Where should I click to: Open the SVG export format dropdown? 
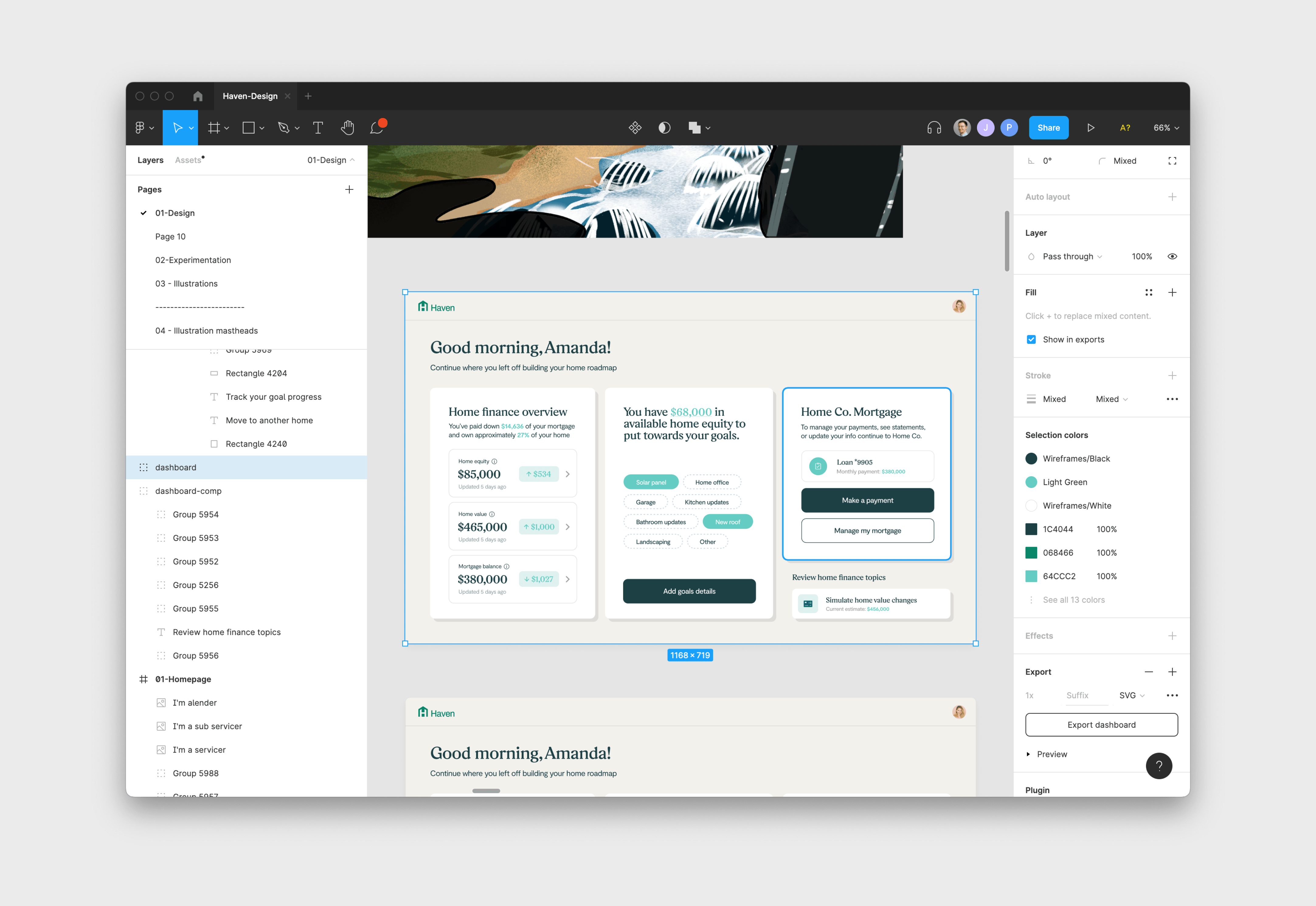(x=1132, y=695)
